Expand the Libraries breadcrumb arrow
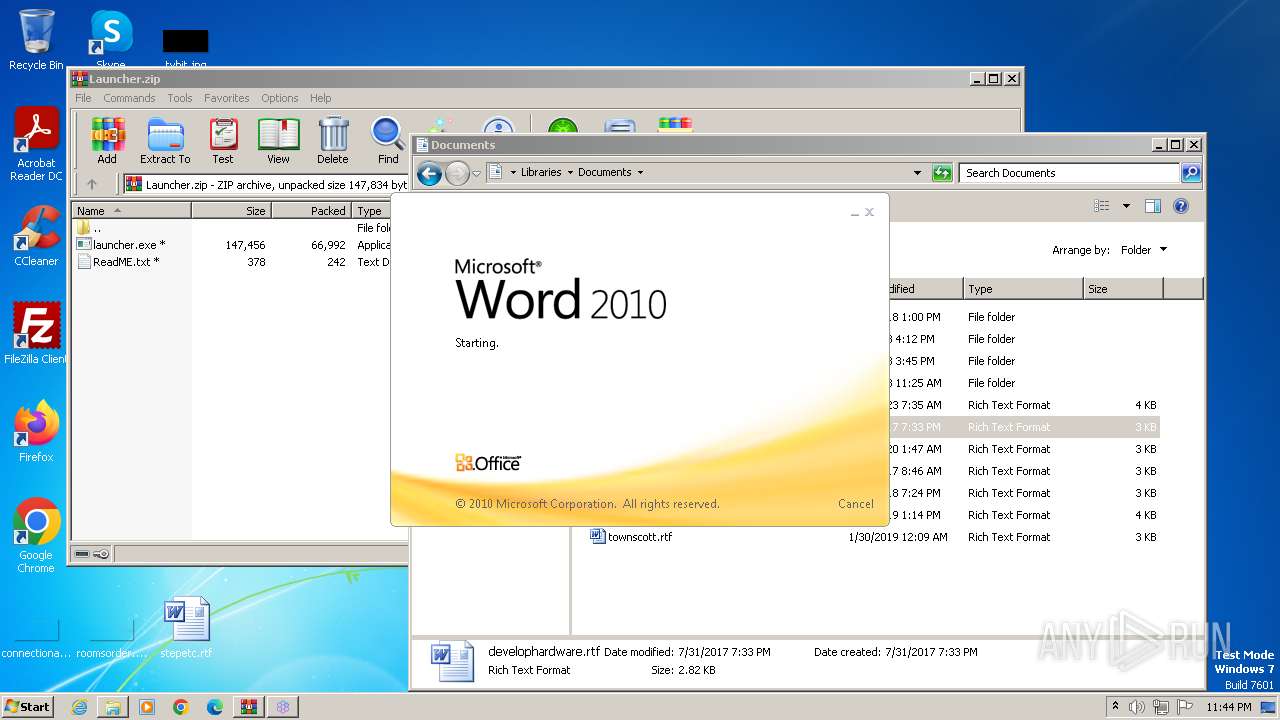The height and width of the screenshot is (720, 1280). pos(571,172)
